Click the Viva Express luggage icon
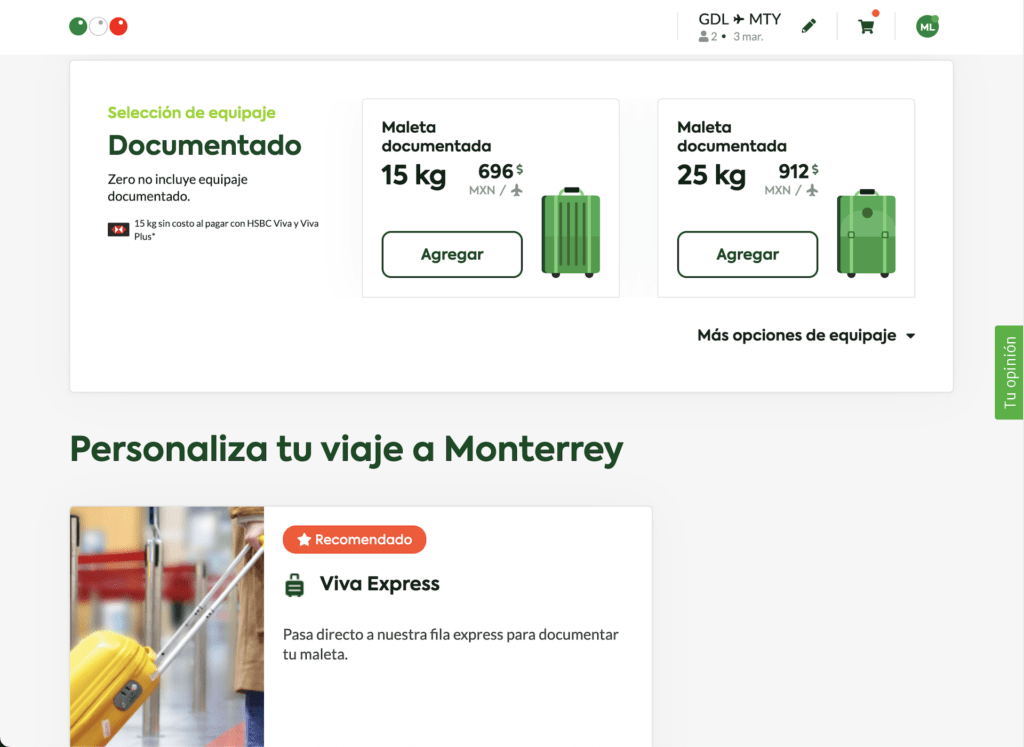Image resolution: width=1024 pixels, height=747 pixels. 295,585
